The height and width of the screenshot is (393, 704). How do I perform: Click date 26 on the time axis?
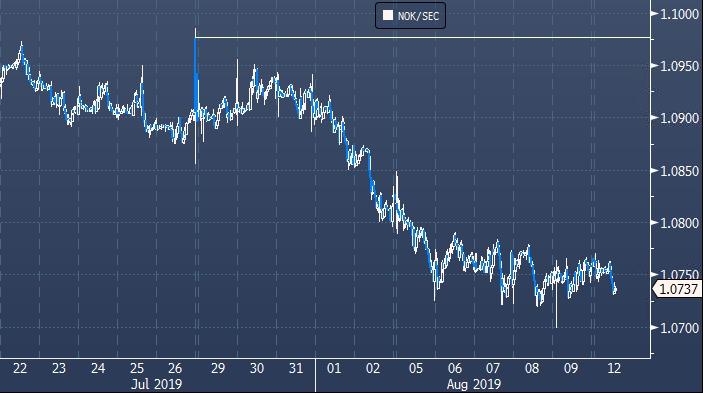(x=175, y=368)
